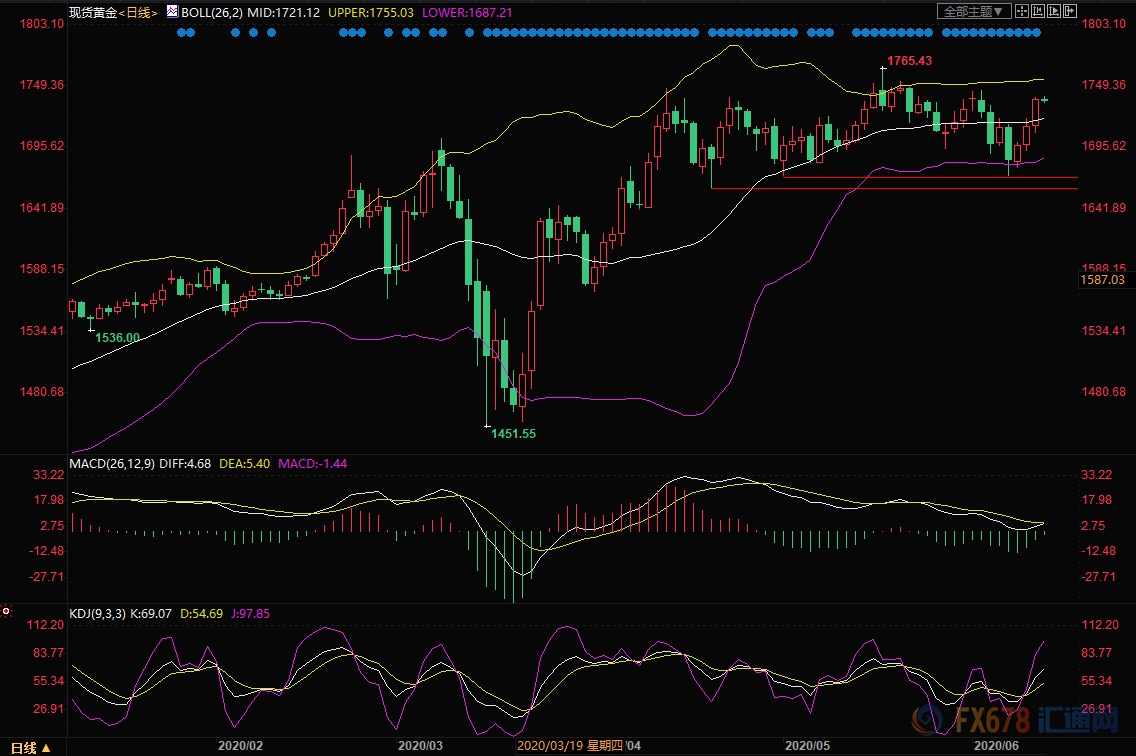Image resolution: width=1136 pixels, height=756 pixels.
Task: Click the BOLL indicator chart icon
Action: pos(172,12)
